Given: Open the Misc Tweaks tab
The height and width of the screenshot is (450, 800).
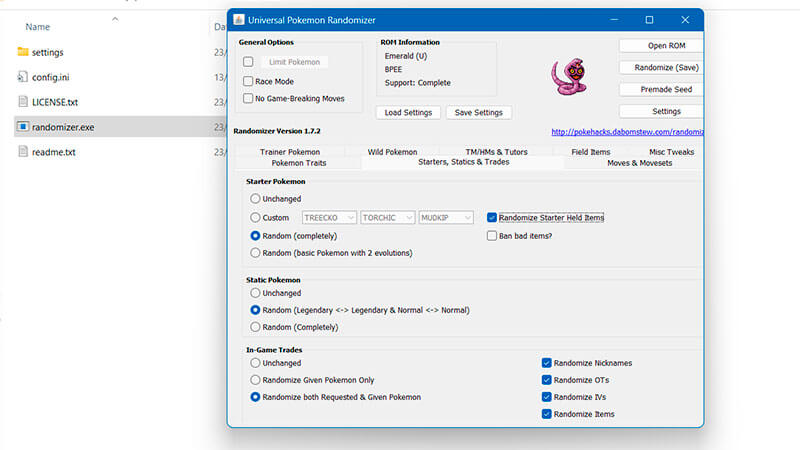Looking at the screenshot, I should click(x=671, y=152).
